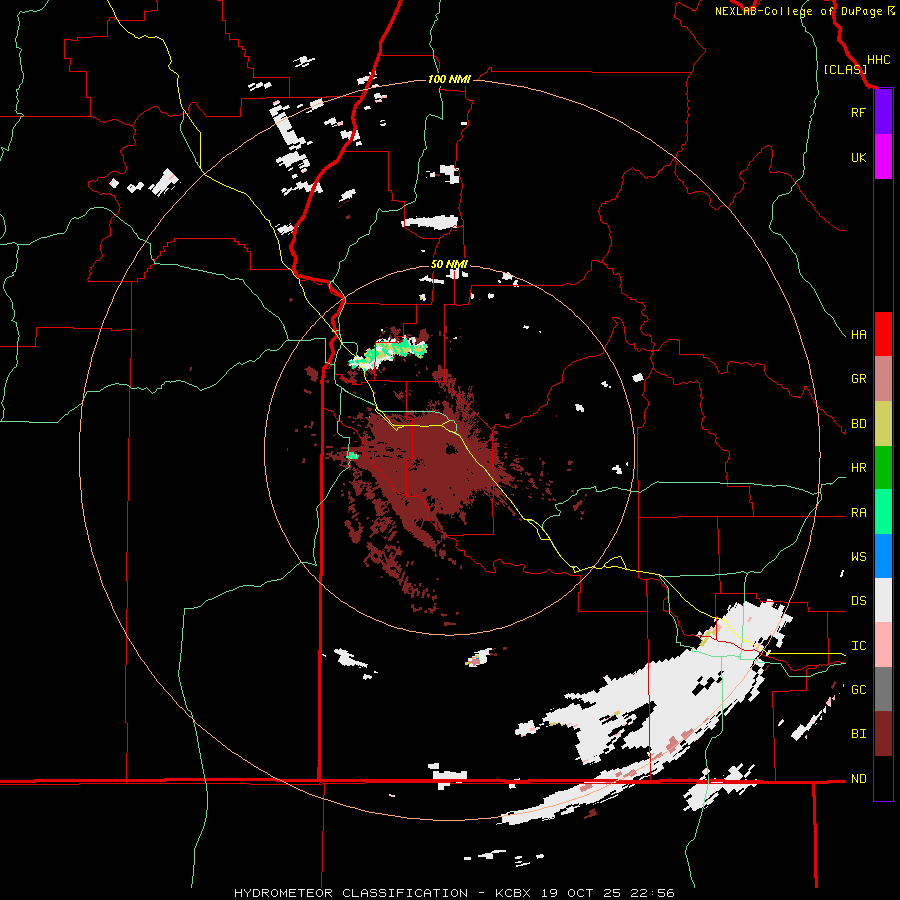Click the UK legend label
Image resolution: width=900 pixels, height=900 pixels.
[858, 157]
